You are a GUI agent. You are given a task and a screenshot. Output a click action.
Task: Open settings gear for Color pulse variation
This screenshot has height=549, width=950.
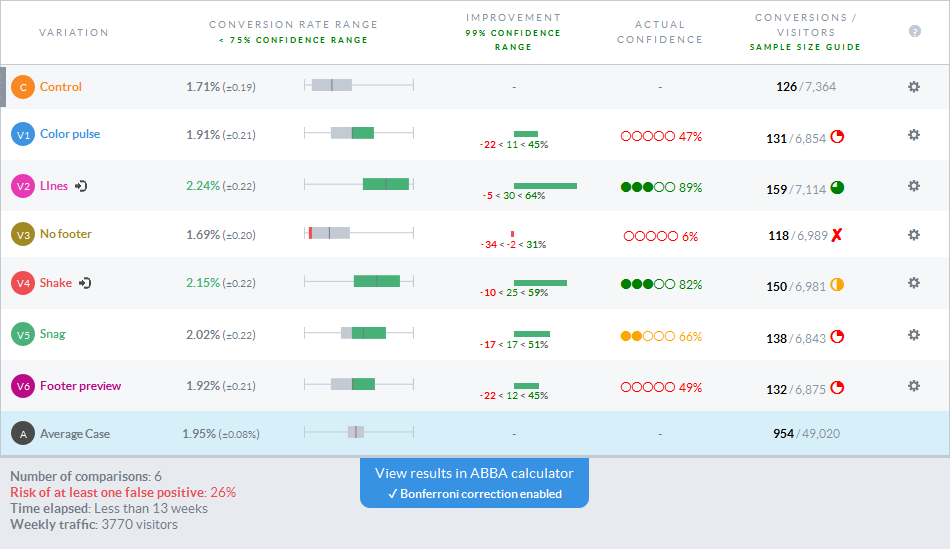click(x=914, y=135)
